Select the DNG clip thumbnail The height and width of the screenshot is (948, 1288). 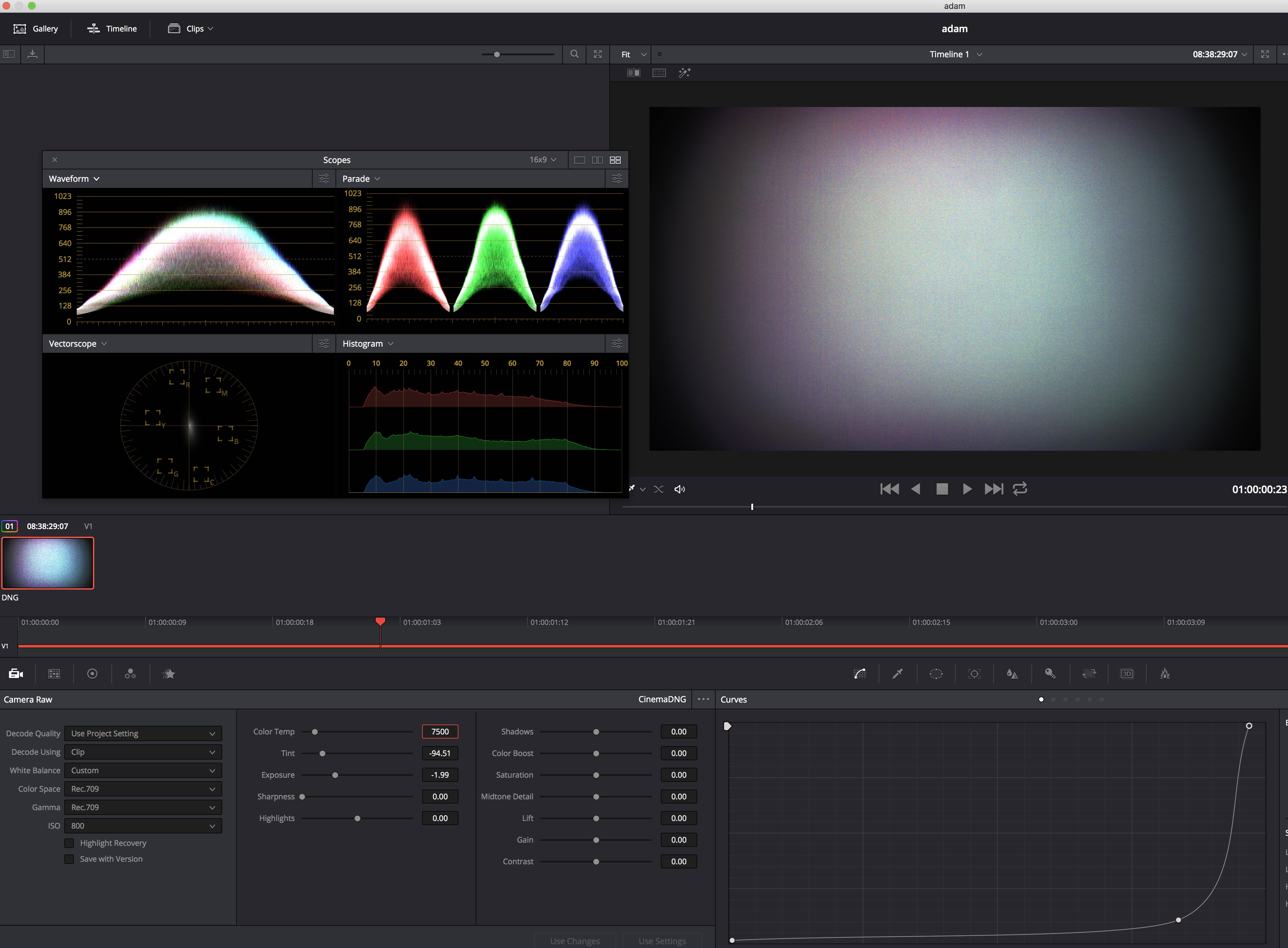(x=48, y=563)
